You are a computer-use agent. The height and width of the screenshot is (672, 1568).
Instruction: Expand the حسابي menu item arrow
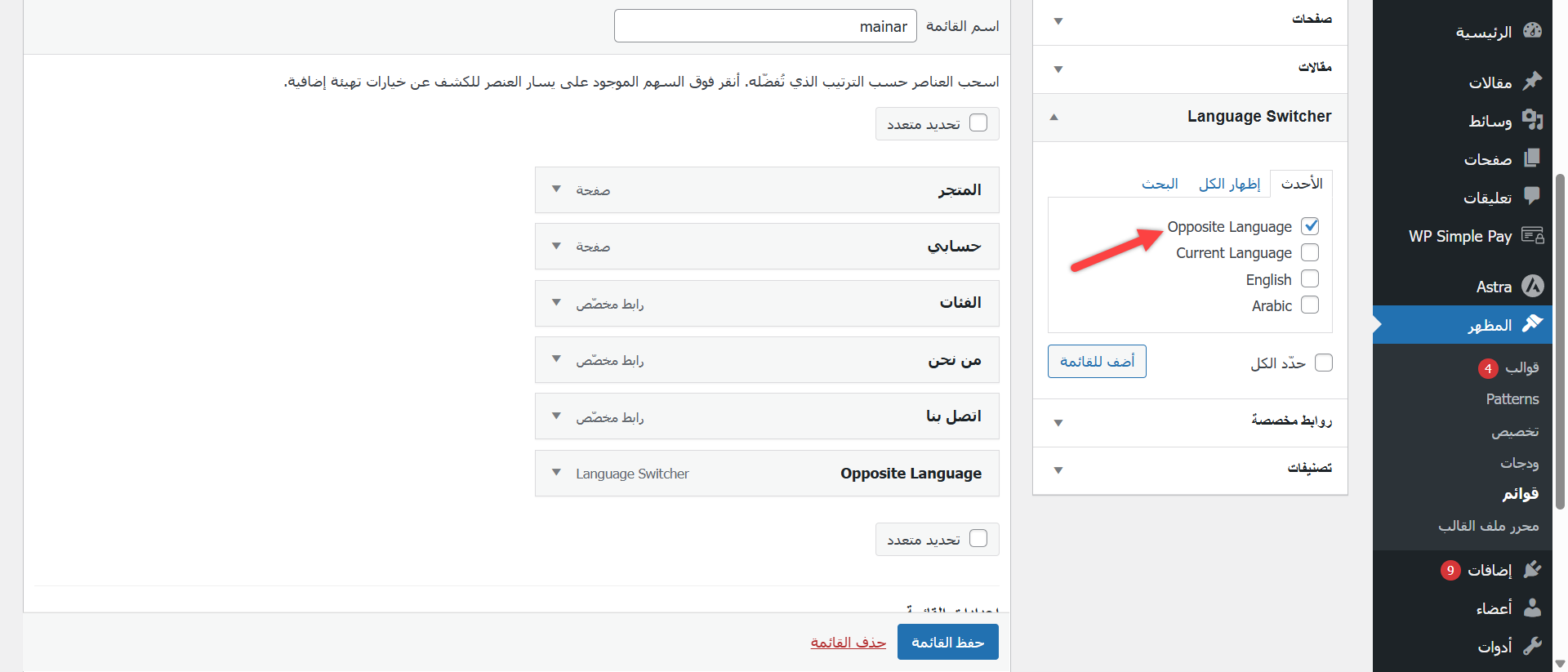point(556,246)
